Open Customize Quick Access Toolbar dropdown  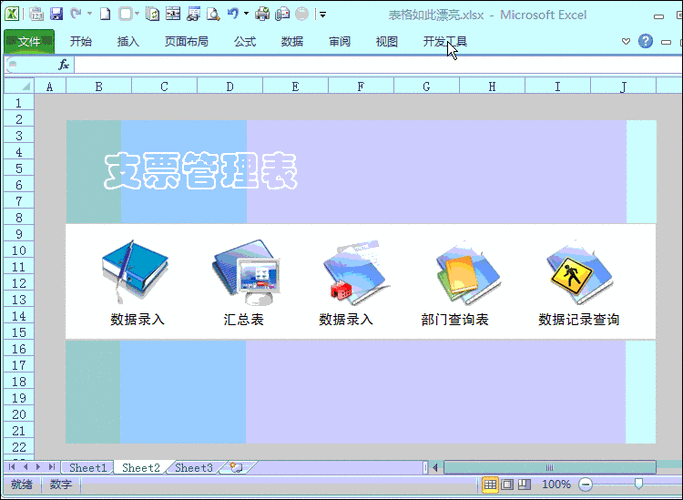point(323,14)
